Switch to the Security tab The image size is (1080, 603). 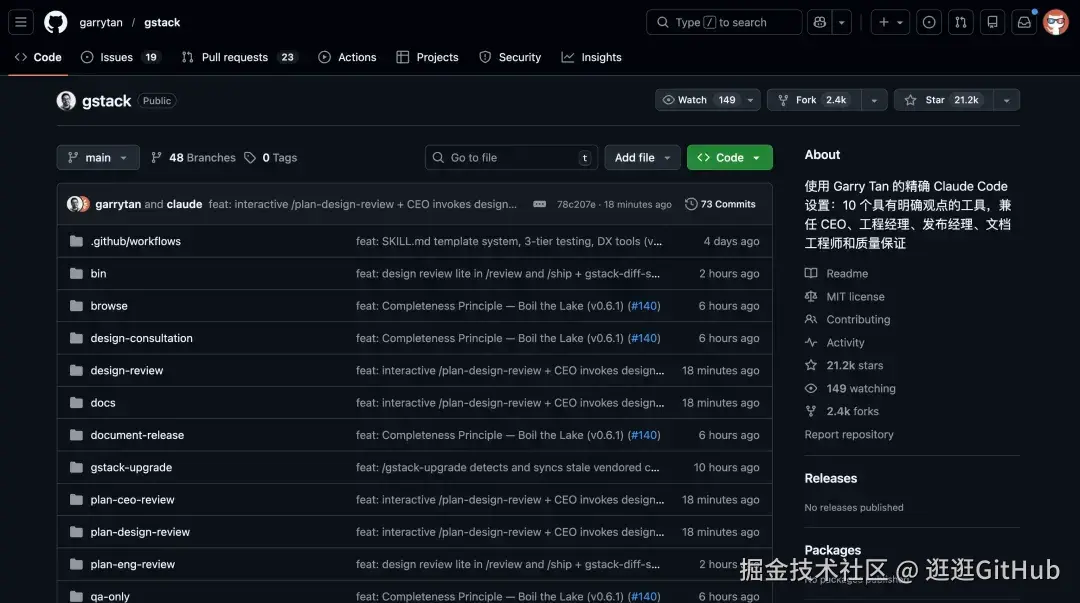point(510,57)
